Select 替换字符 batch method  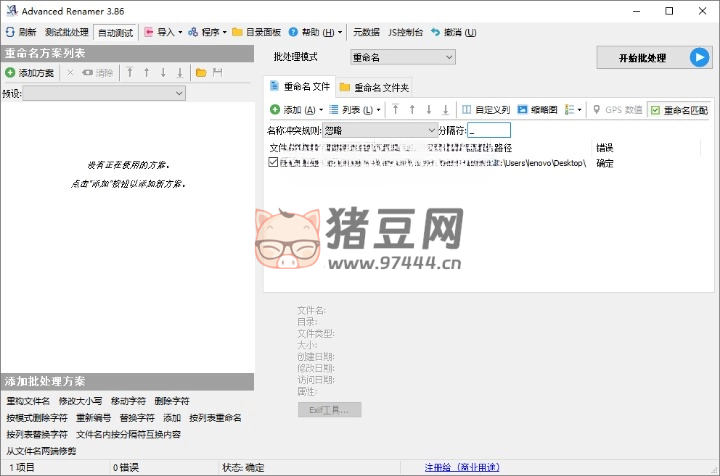[136, 417]
